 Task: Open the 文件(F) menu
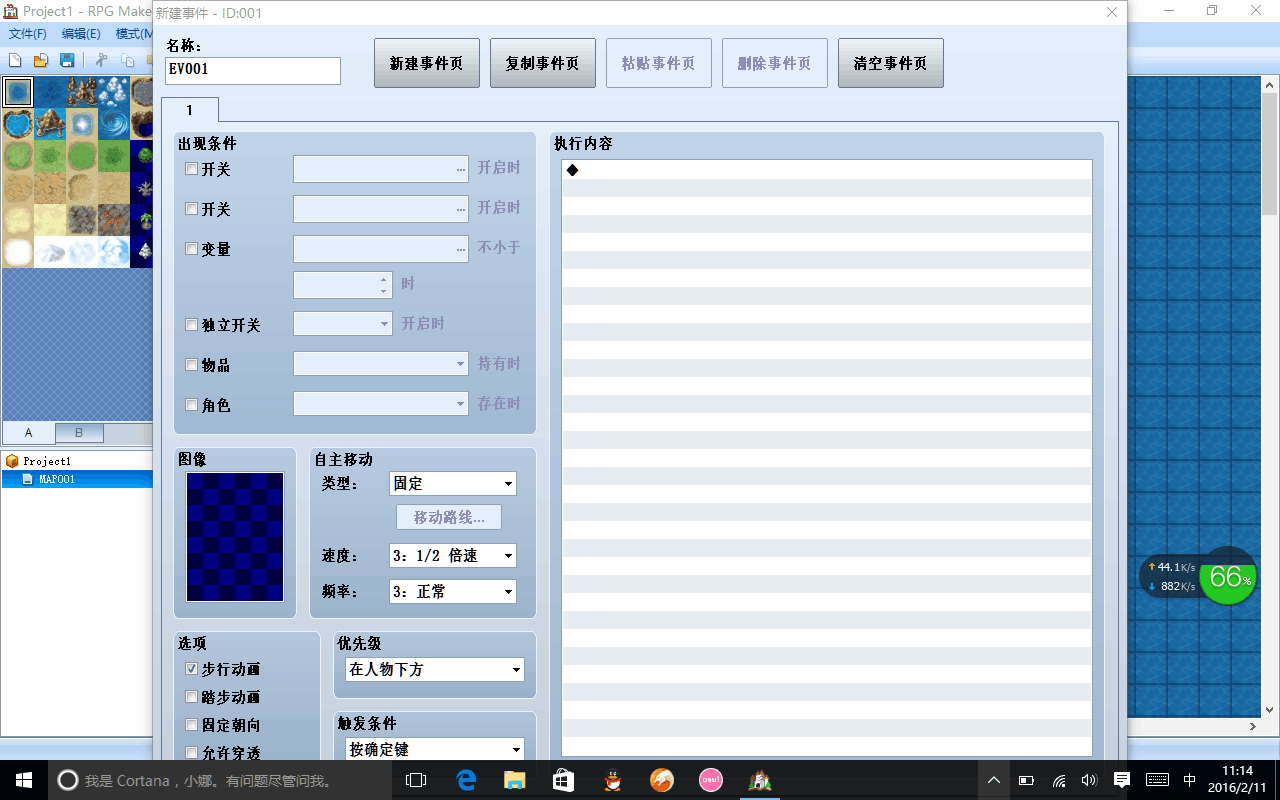28,34
